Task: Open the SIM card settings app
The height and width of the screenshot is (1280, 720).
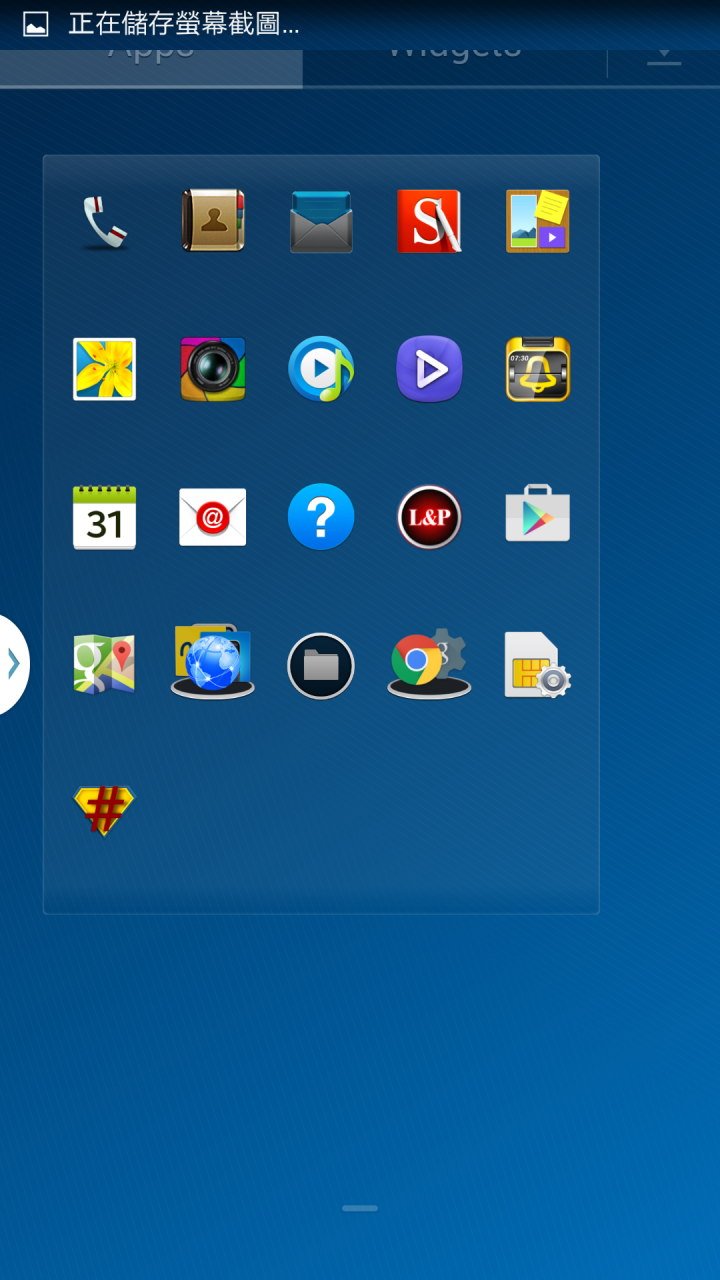Action: (x=537, y=664)
